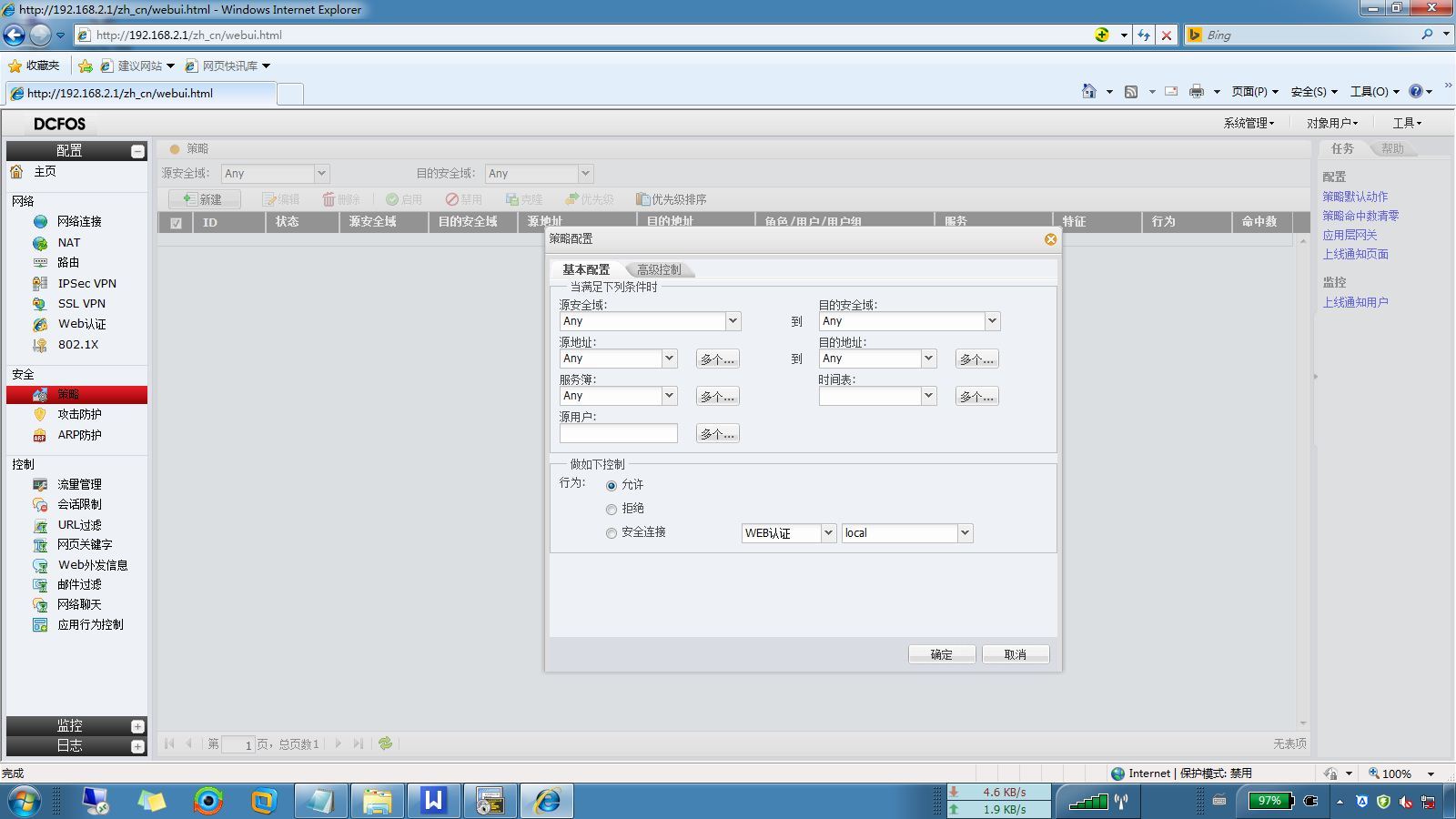Viewport: 1456px width, 819px height.
Task: Click 多个... button next to 源用户
Action: (x=717, y=434)
